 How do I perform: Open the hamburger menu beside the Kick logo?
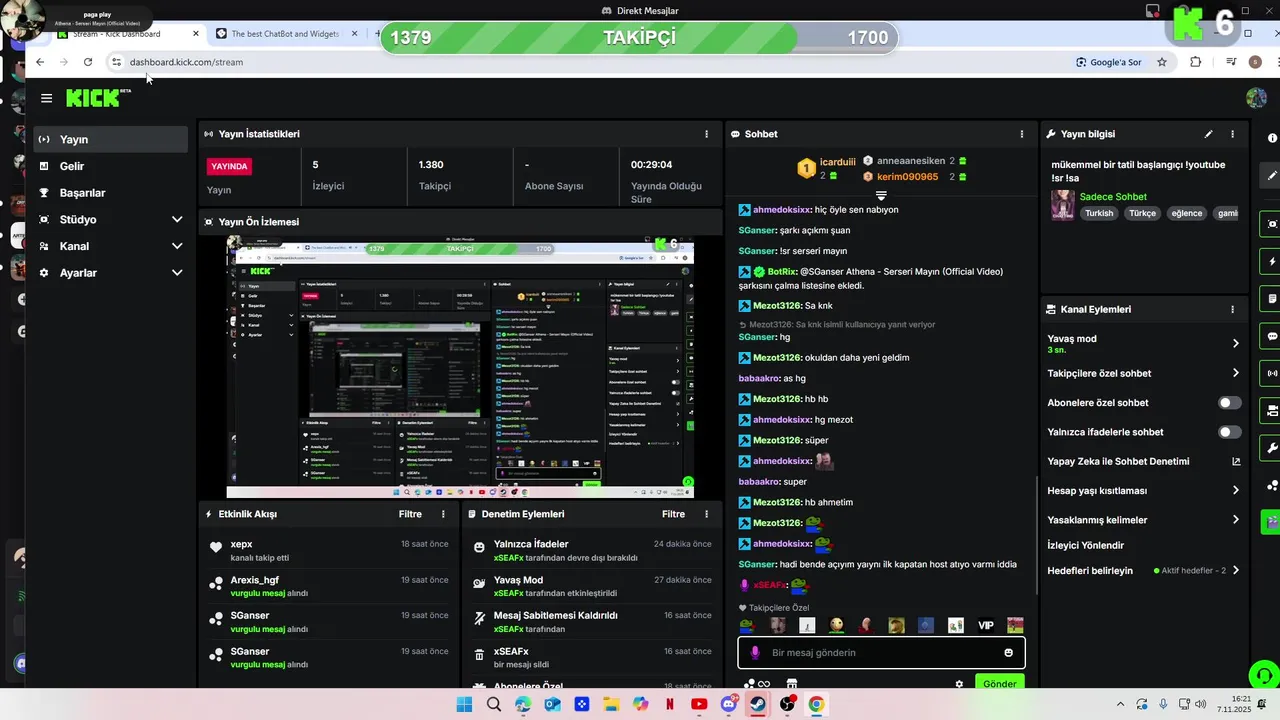(x=46, y=98)
